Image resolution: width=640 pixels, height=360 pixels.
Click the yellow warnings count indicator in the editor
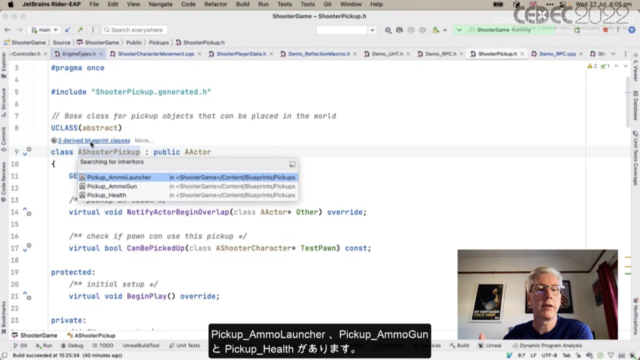coord(592,66)
